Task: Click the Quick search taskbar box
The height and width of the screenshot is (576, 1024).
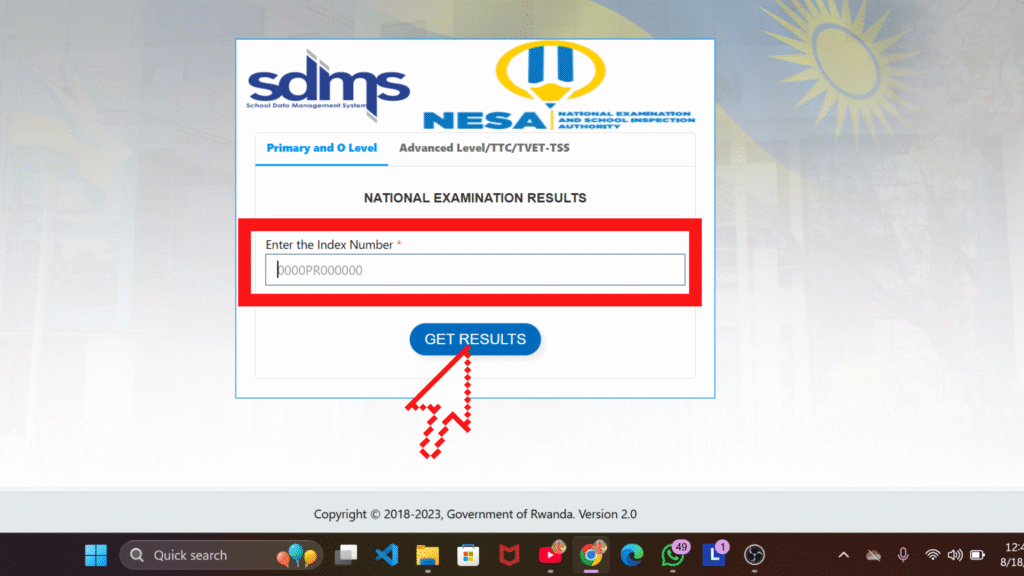Action: click(x=221, y=555)
